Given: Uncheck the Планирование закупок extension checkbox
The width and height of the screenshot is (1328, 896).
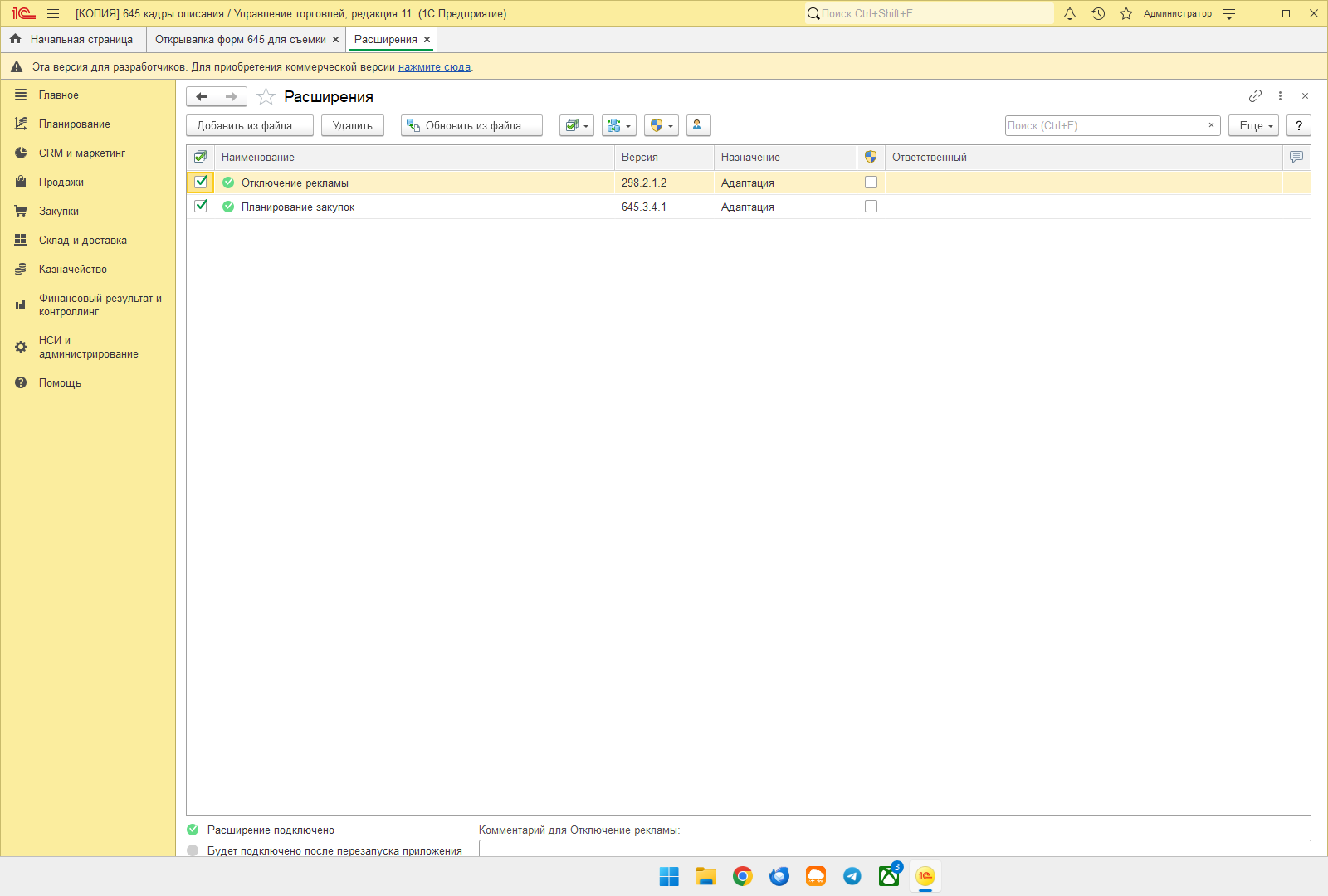Looking at the screenshot, I should tap(201, 206).
